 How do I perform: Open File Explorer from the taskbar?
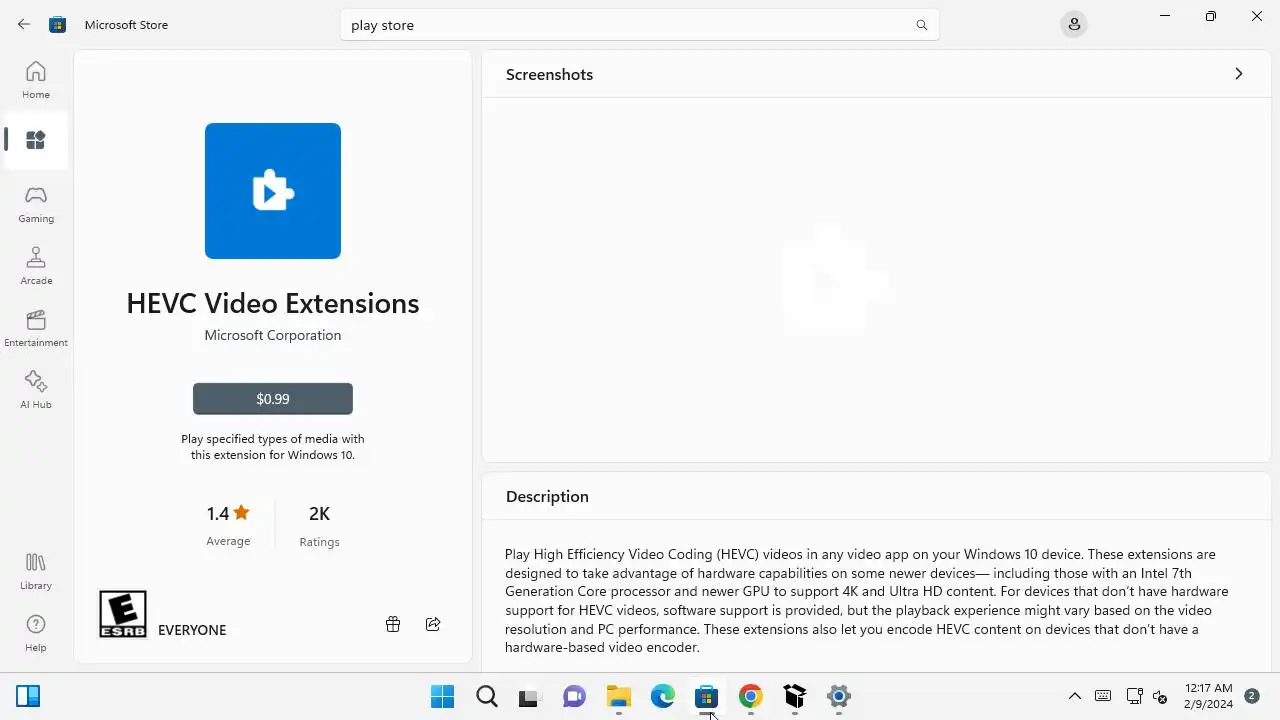619,696
